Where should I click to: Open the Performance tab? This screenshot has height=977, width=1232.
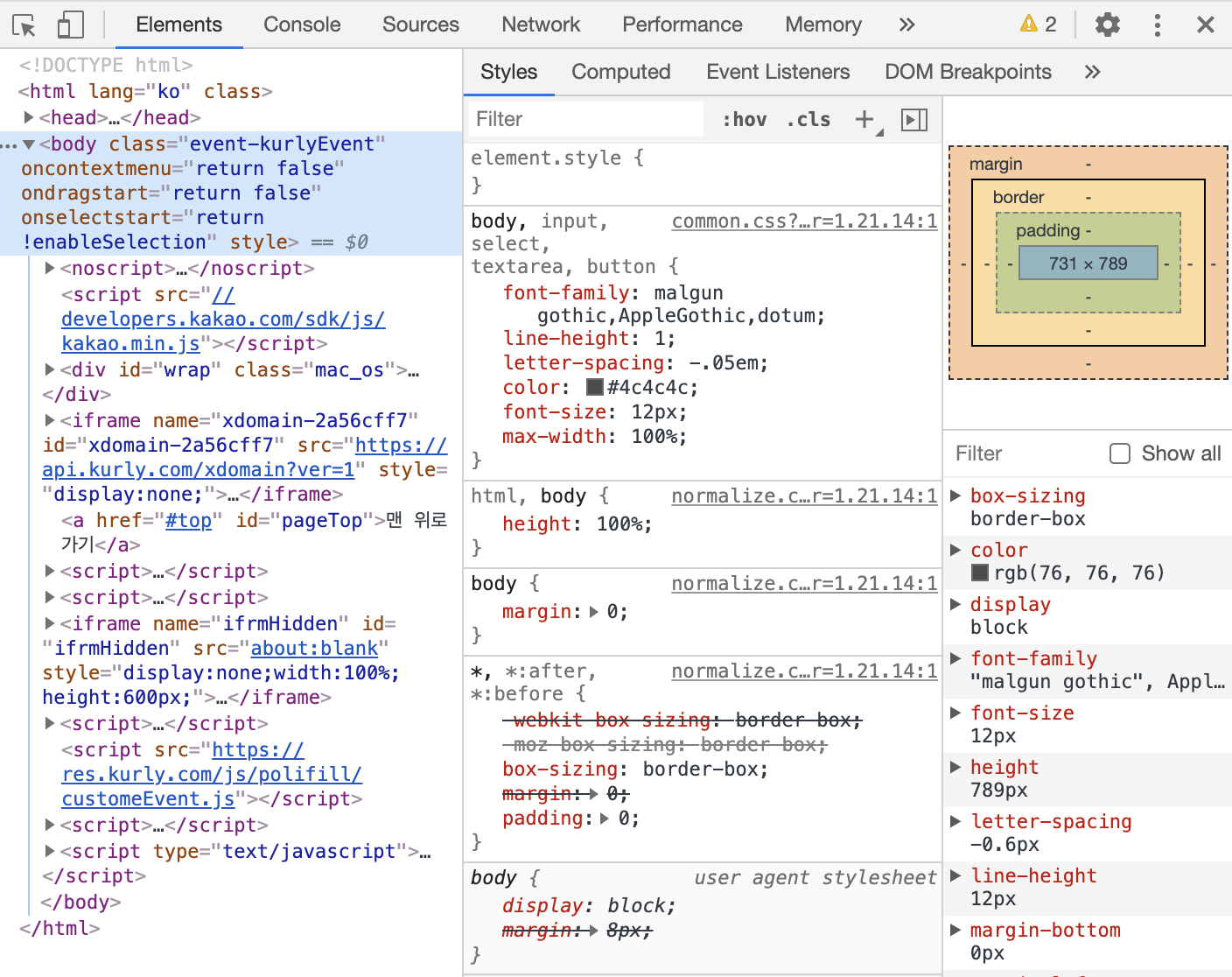click(x=682, y=25)
